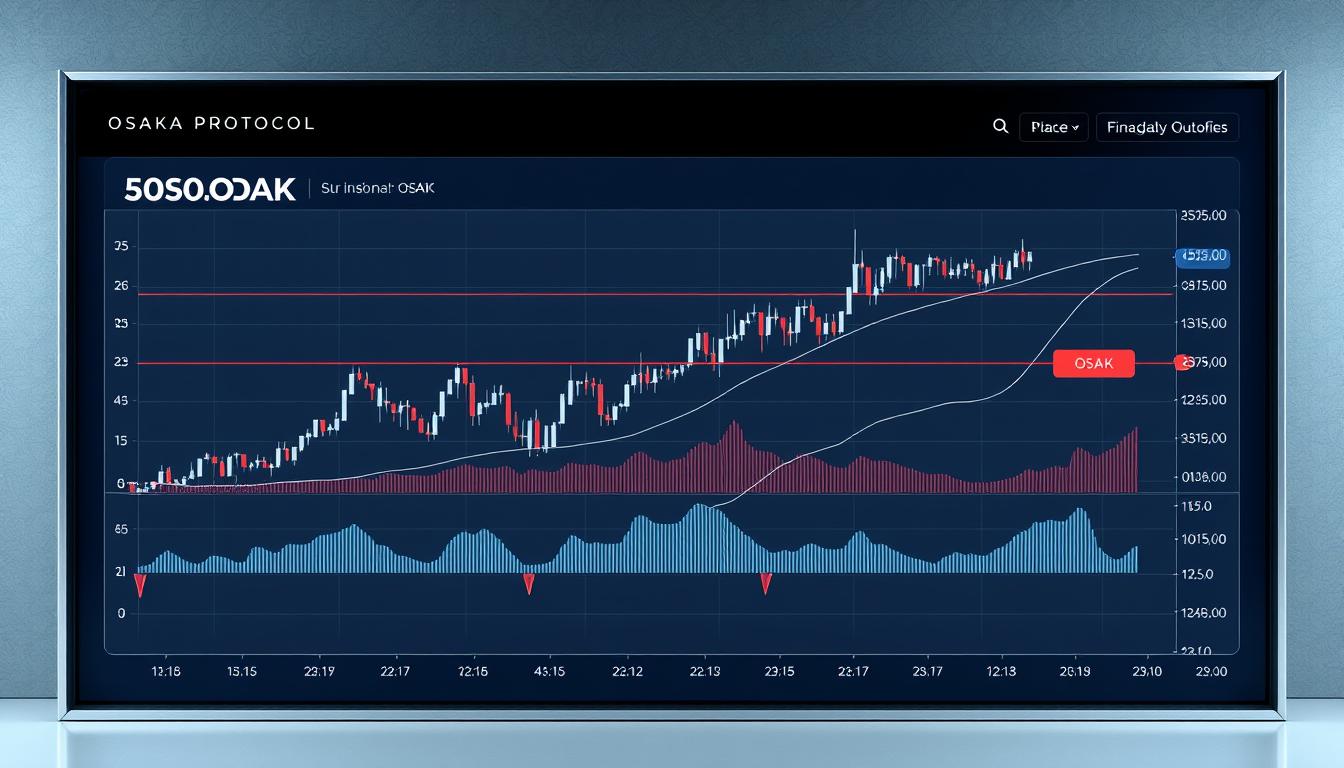The width and height of the screenshot is (1344, 768).
Task: Open the Place dropdown
Action: (1055, 127)
